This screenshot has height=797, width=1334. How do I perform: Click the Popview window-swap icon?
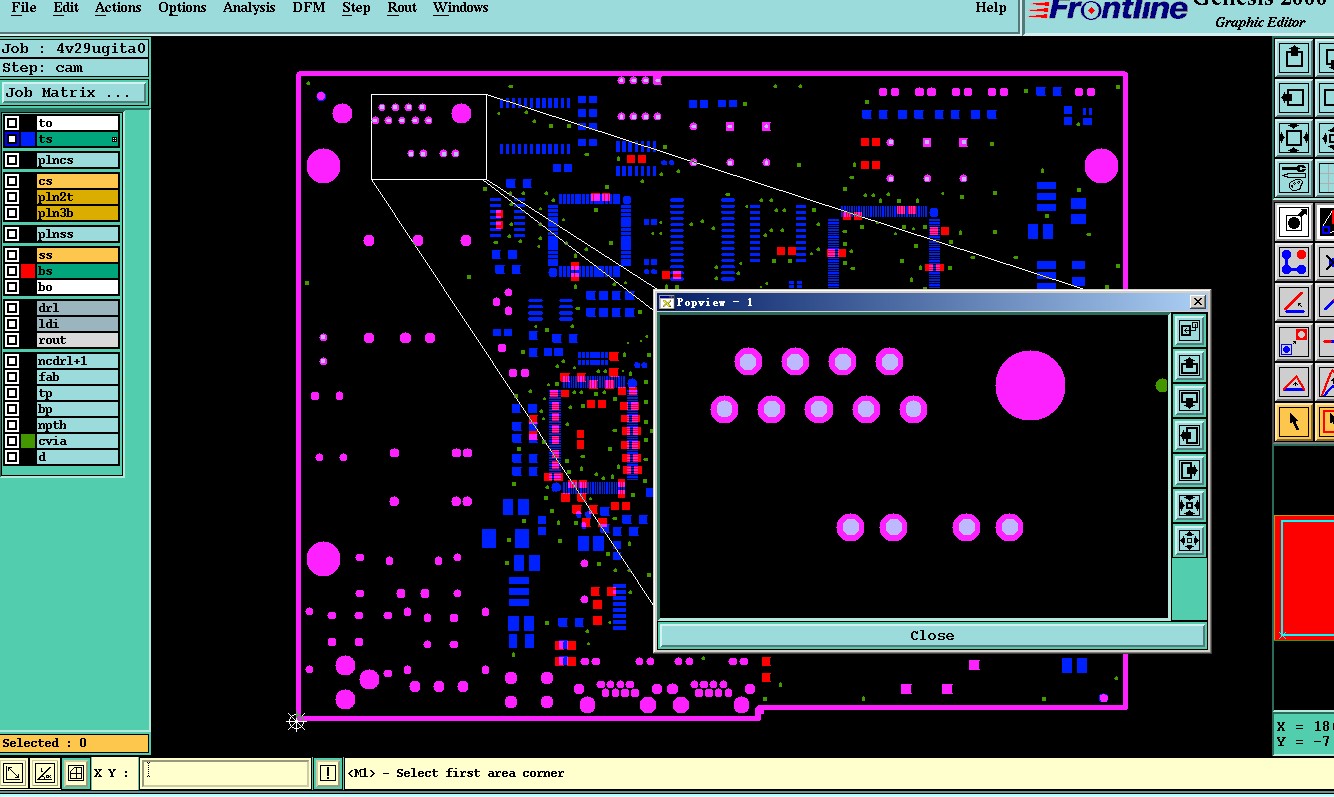pyautogui.click(x=1189, y=330)
